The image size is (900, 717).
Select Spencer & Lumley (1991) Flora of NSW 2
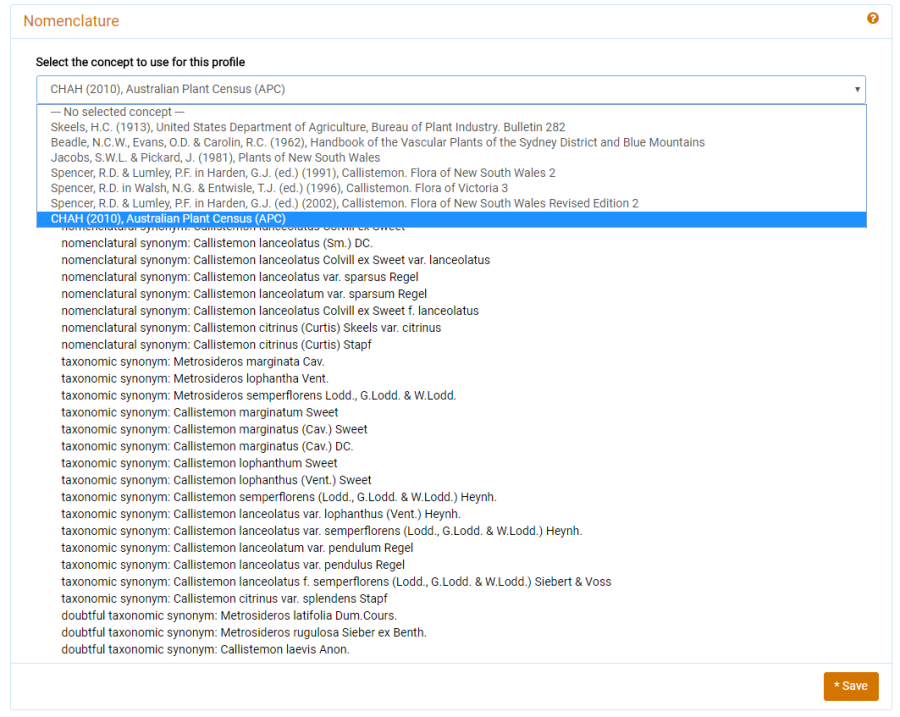pos(303,173)
